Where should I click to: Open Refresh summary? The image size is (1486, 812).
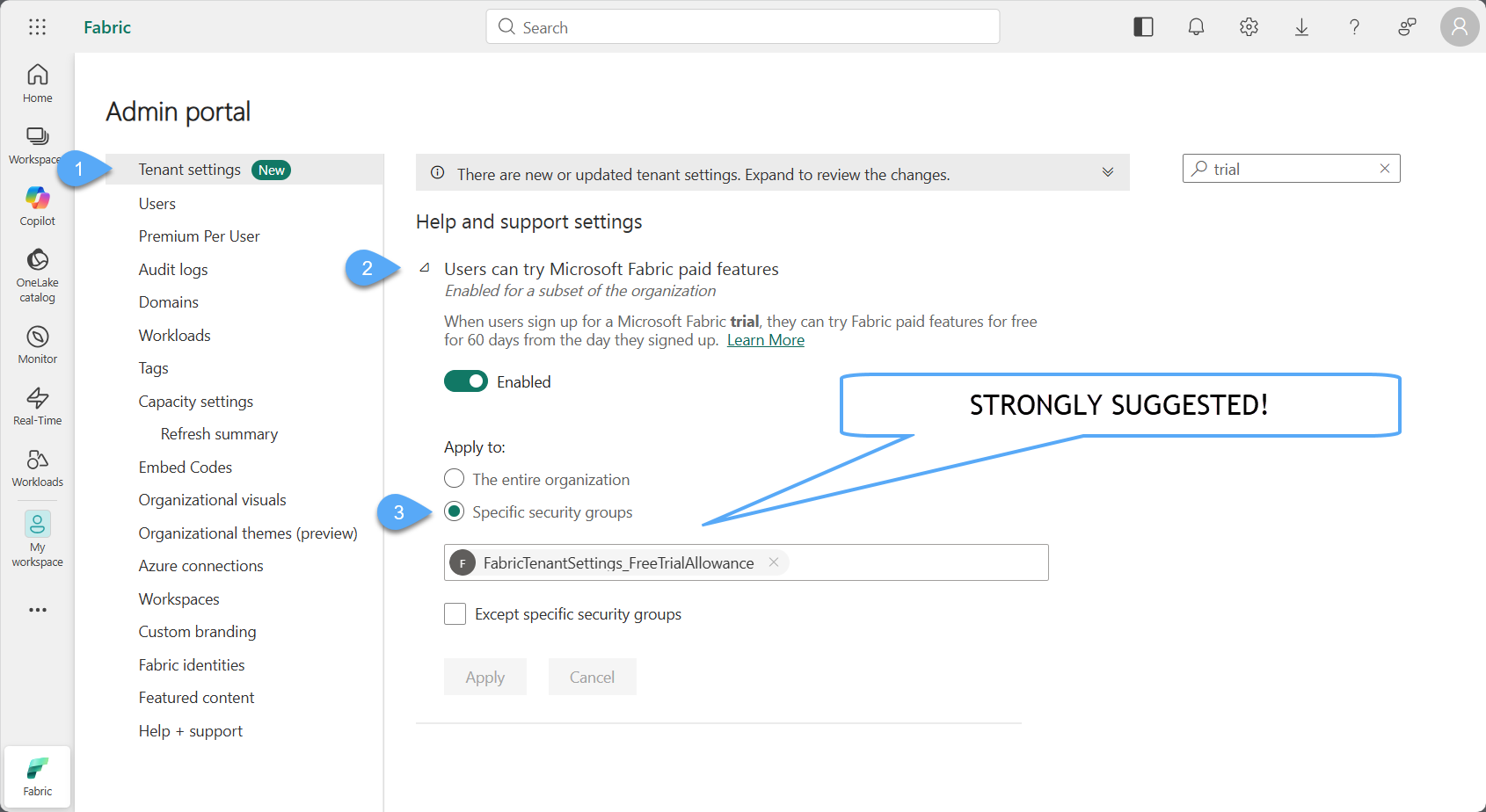pos(219,434)
